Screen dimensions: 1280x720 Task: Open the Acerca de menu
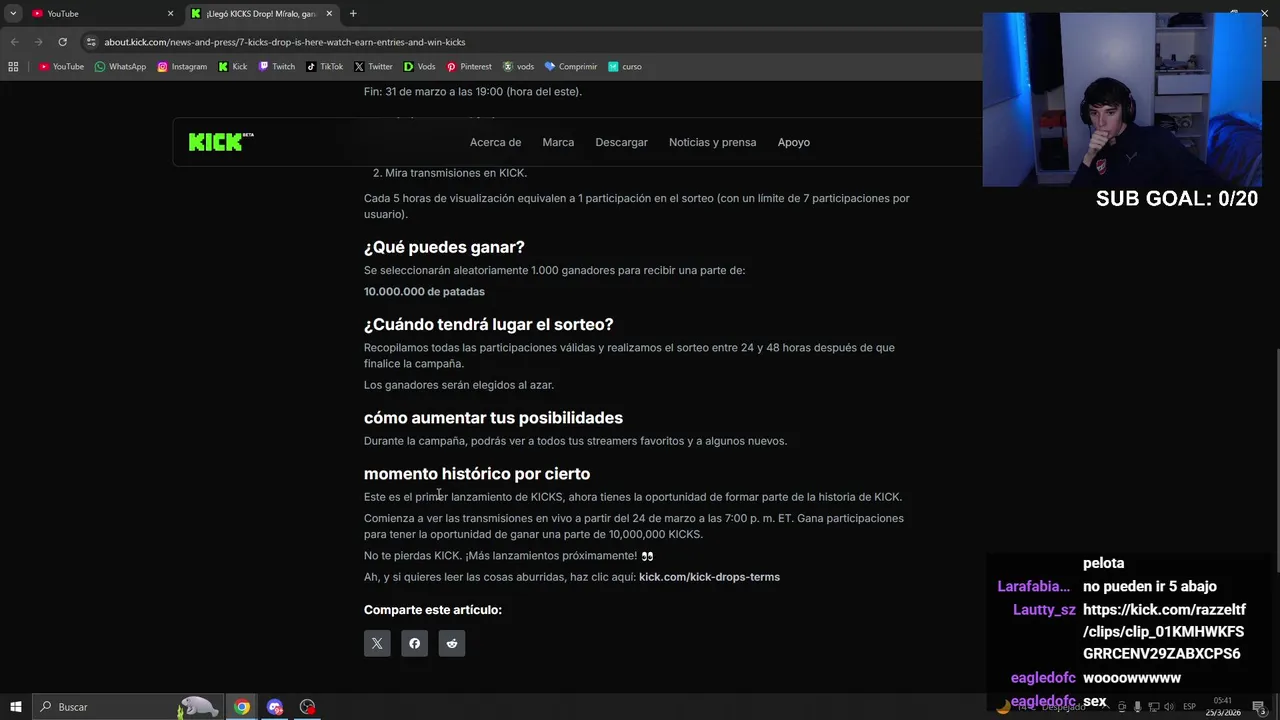click(x=495, y=142)
